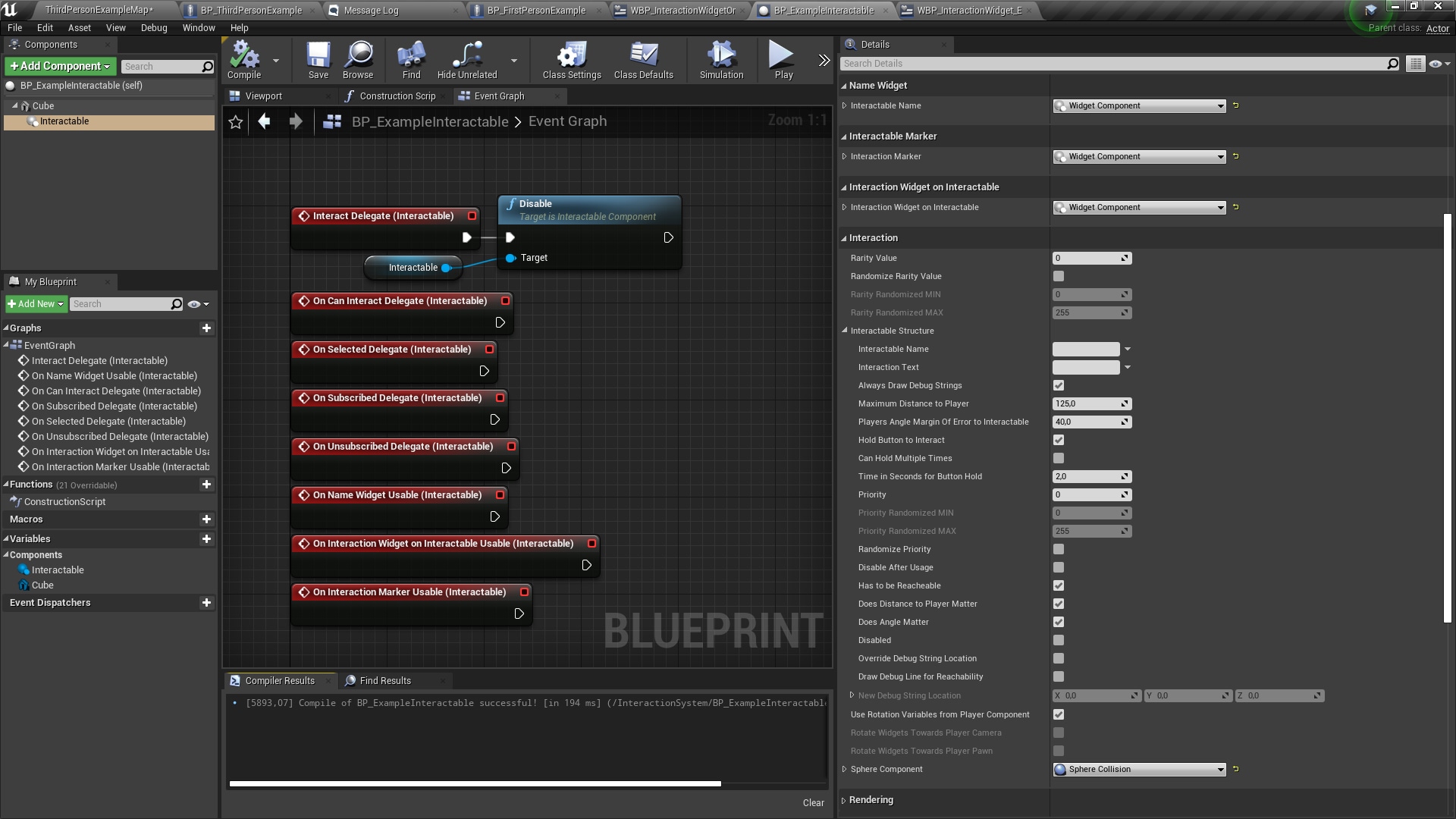Save the current asset
Viewport: 1456px width, 819px height.
[318, 61]
